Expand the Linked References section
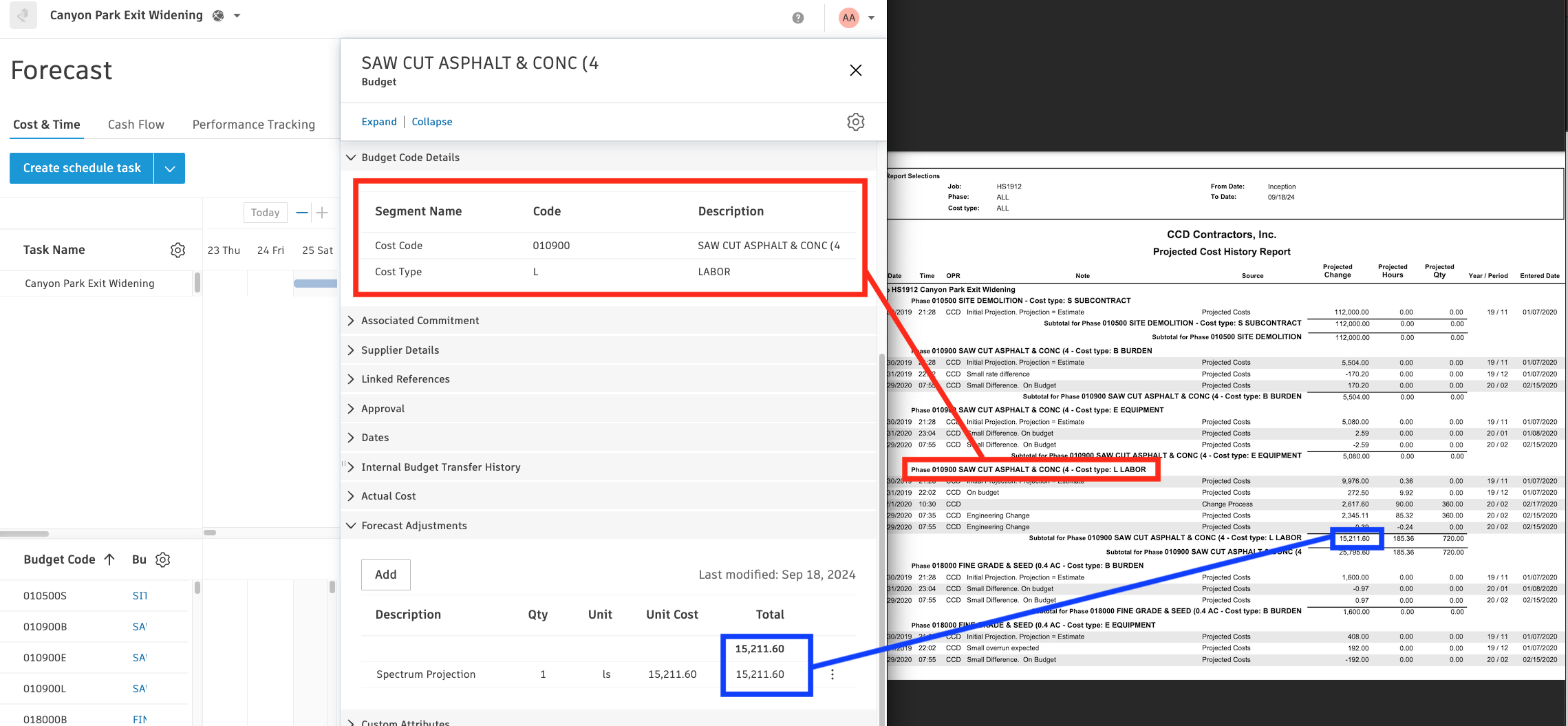Screen dimensions: 1568x726 coord(351,379)
